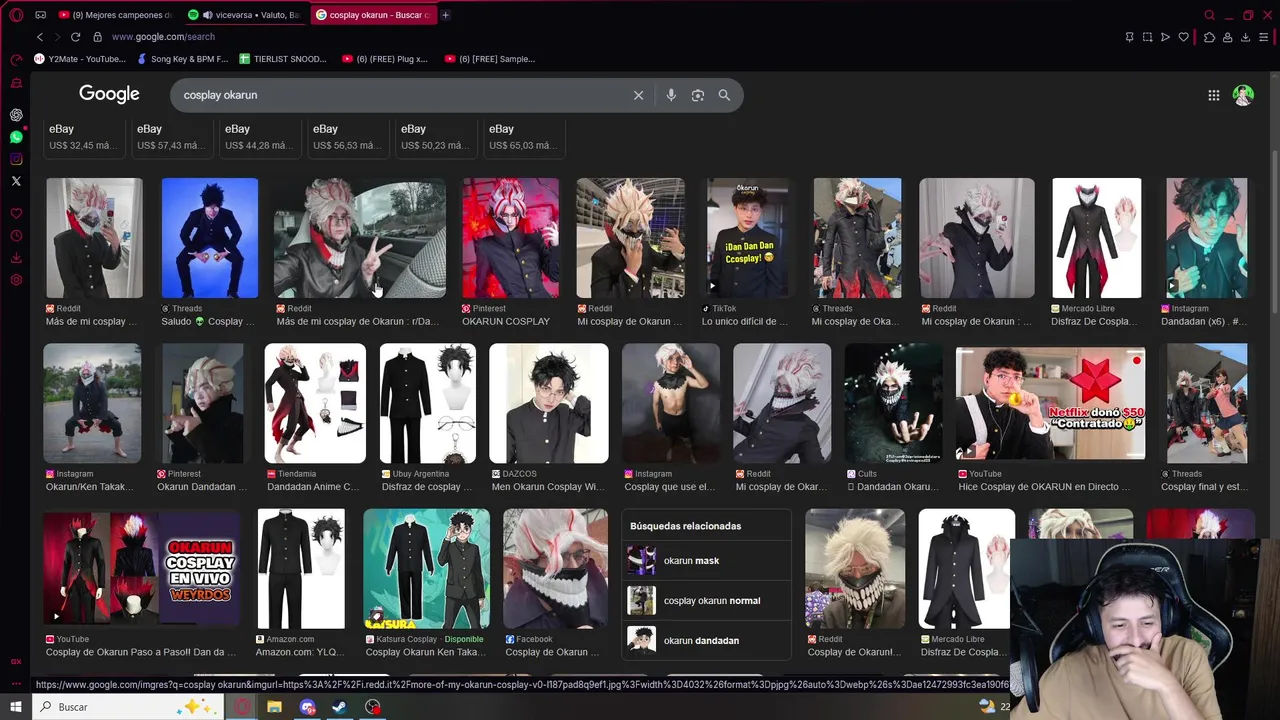This screenshot has height=720, width=1280.
Task: Click the pinboards pin icon in the toolbar
Action: tap(1129, 37)
